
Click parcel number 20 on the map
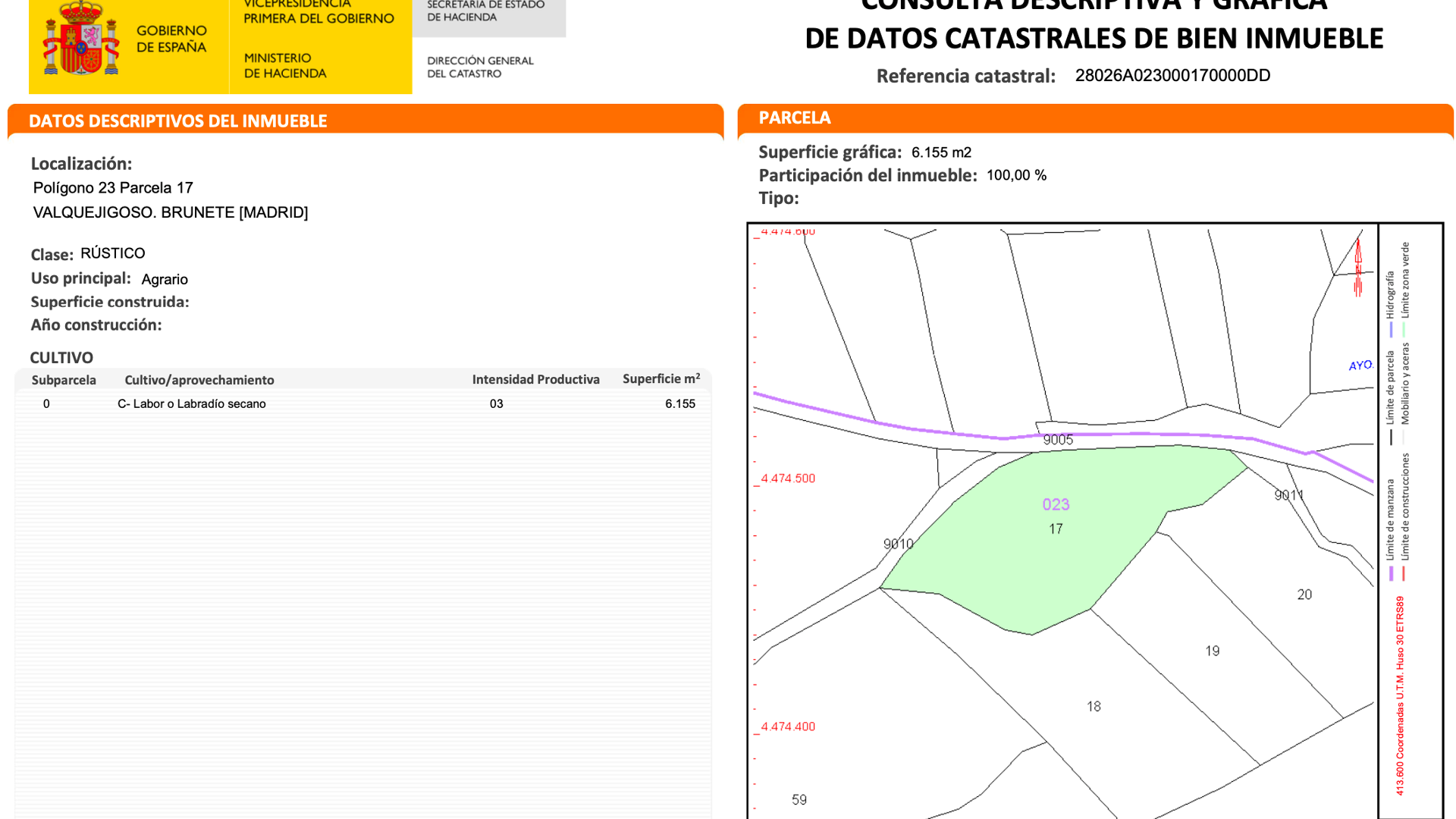1304,595
